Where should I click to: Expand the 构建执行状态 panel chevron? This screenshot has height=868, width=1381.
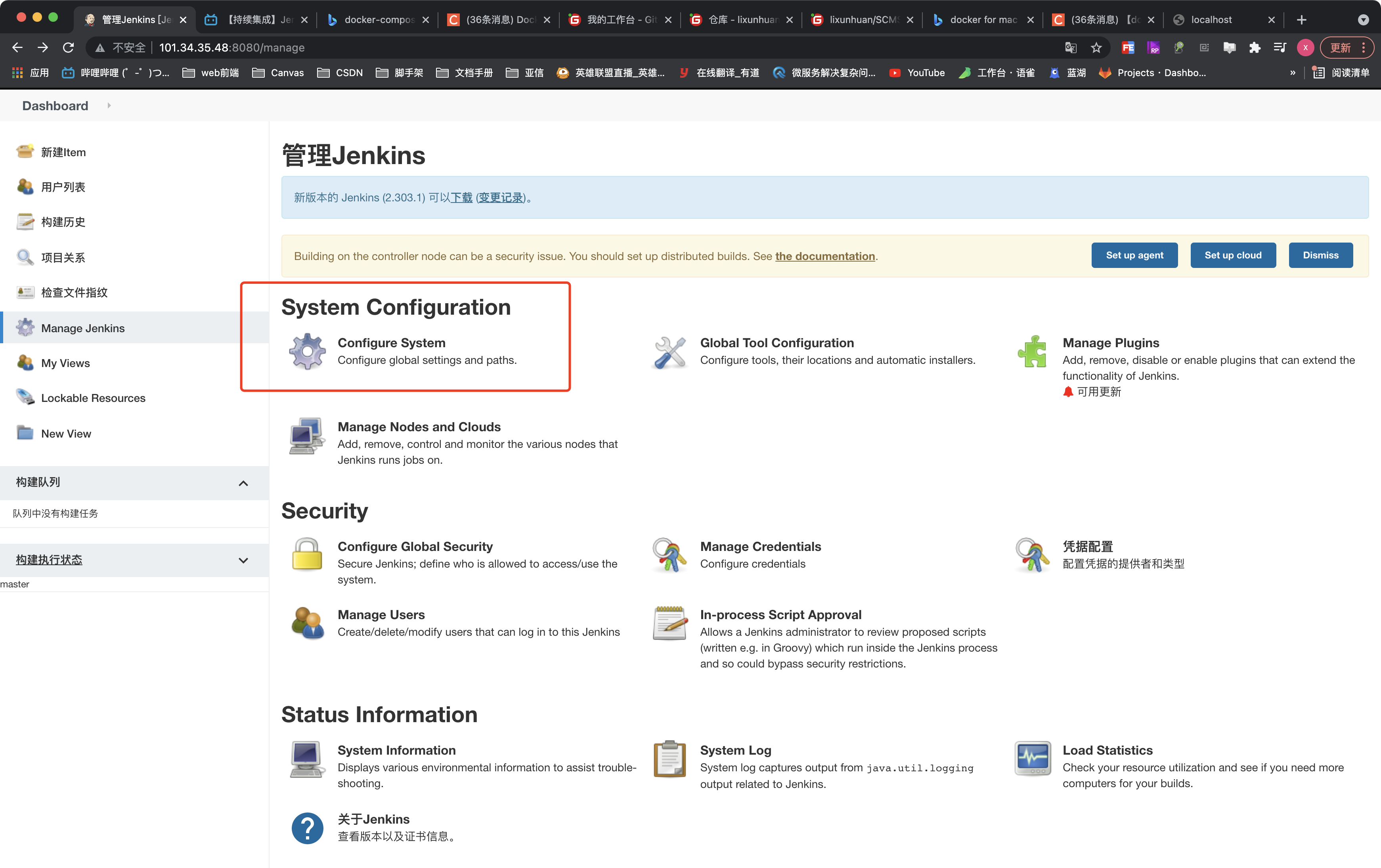243,560
